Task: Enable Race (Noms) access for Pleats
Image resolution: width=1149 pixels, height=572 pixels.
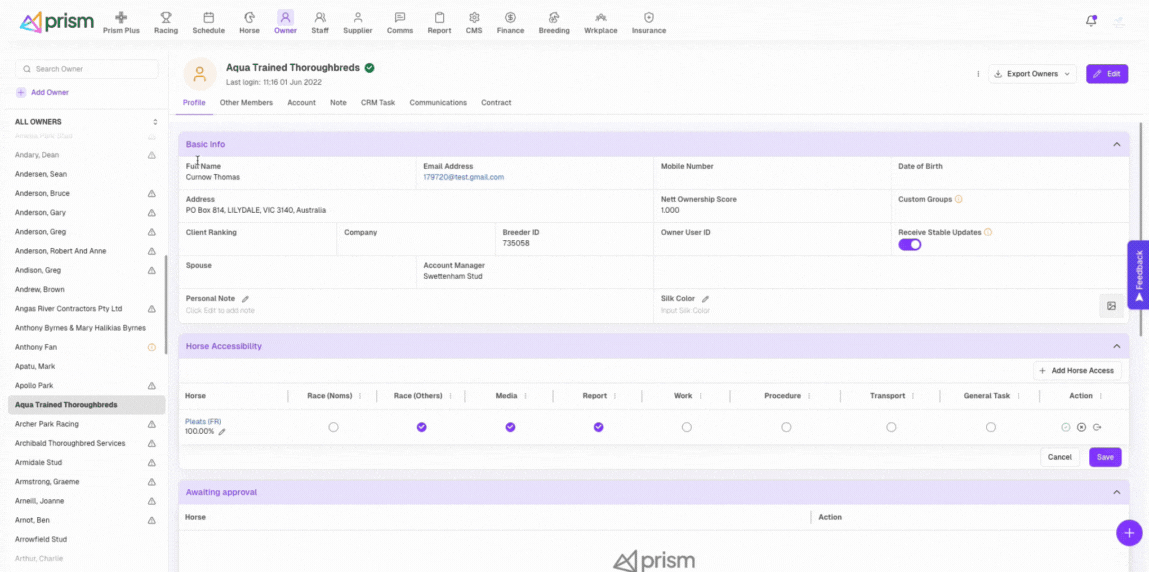Action: (x=333, y=427)
